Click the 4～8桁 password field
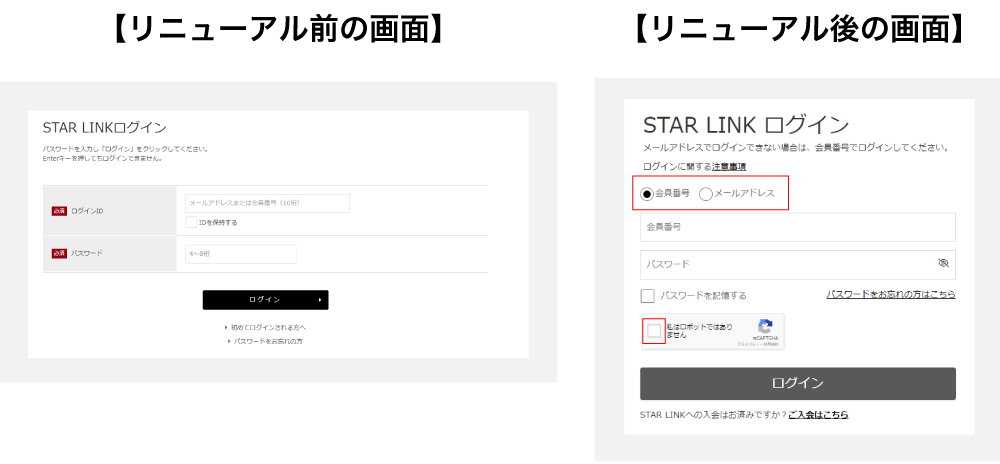1000x464 pixels. click(x=241, y=254)
